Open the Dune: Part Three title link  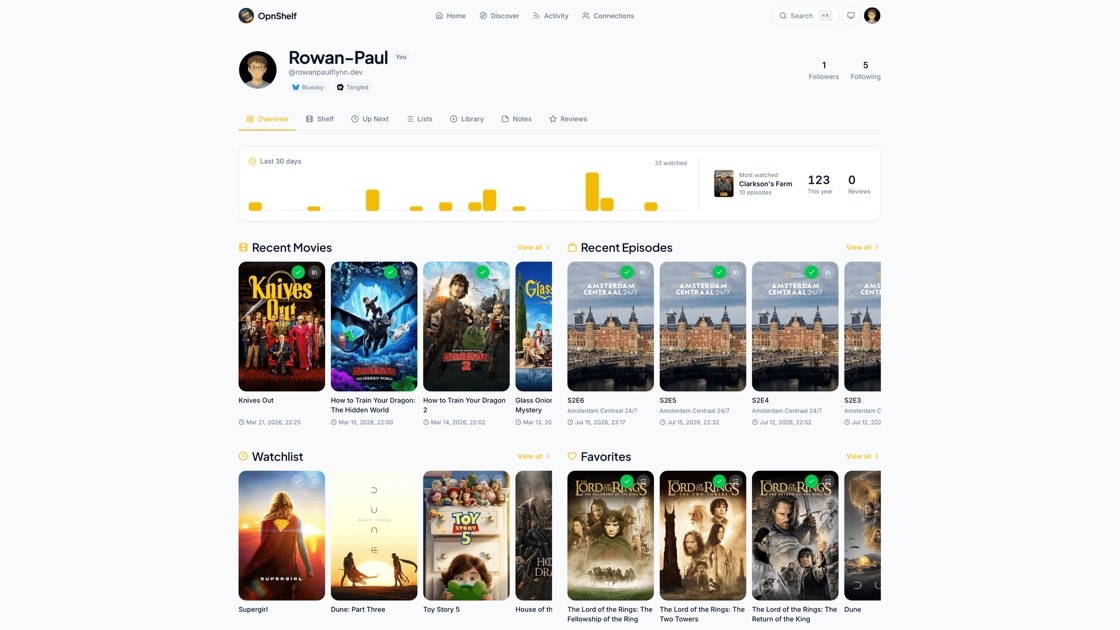coord(358,609)
